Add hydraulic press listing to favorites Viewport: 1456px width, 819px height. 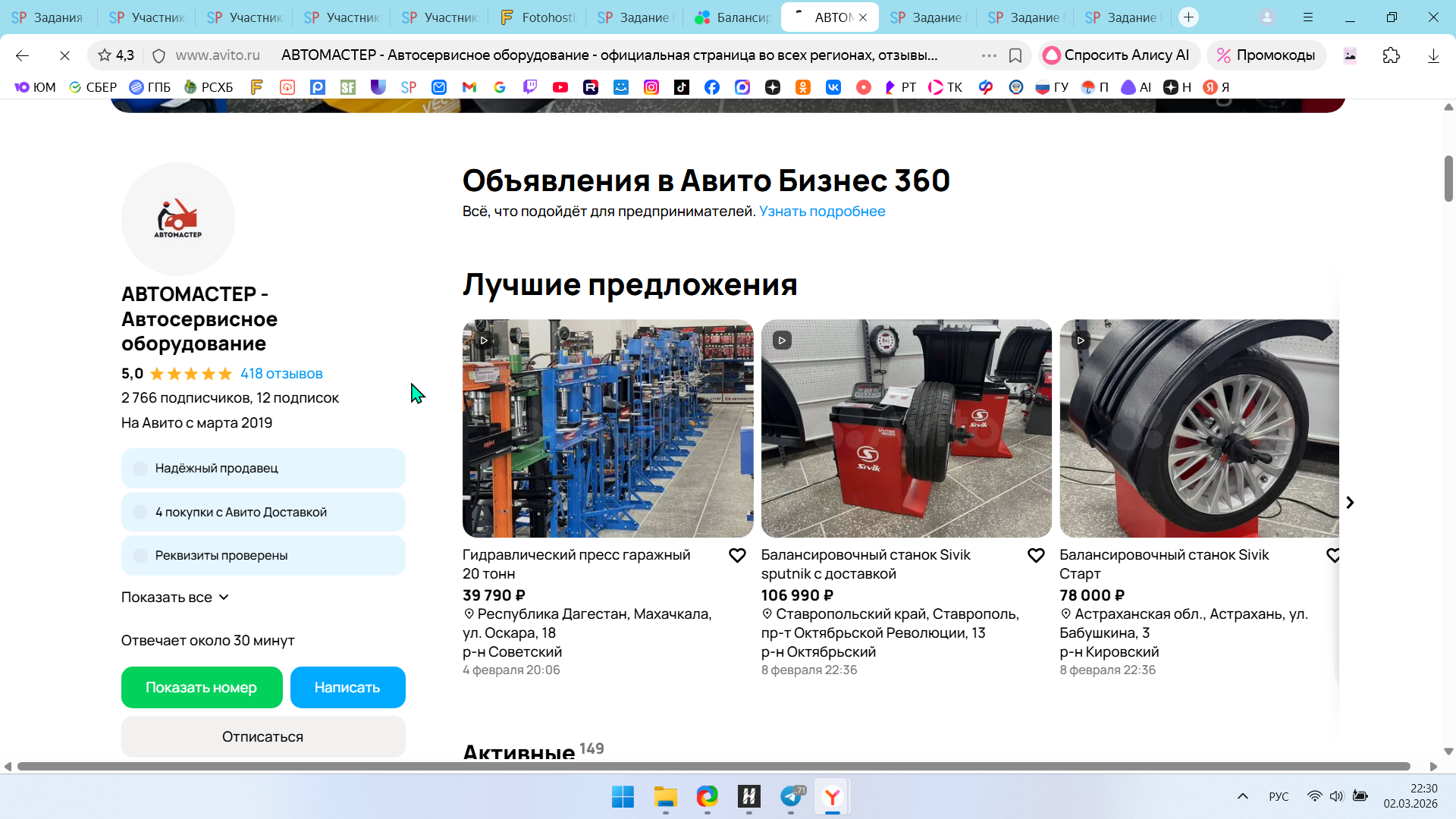[736, 556]
